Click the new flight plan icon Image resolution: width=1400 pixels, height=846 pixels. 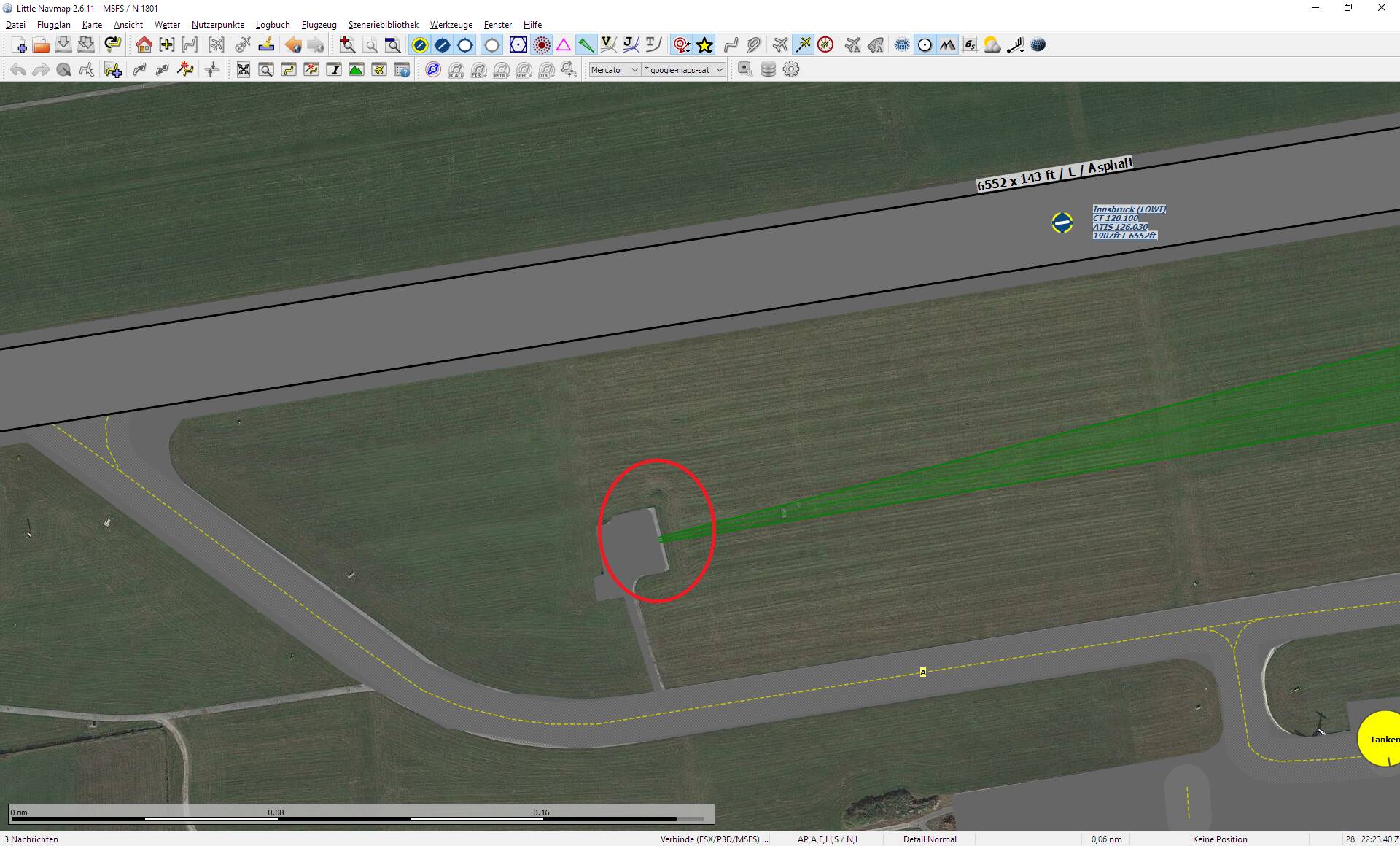point(19,44)
